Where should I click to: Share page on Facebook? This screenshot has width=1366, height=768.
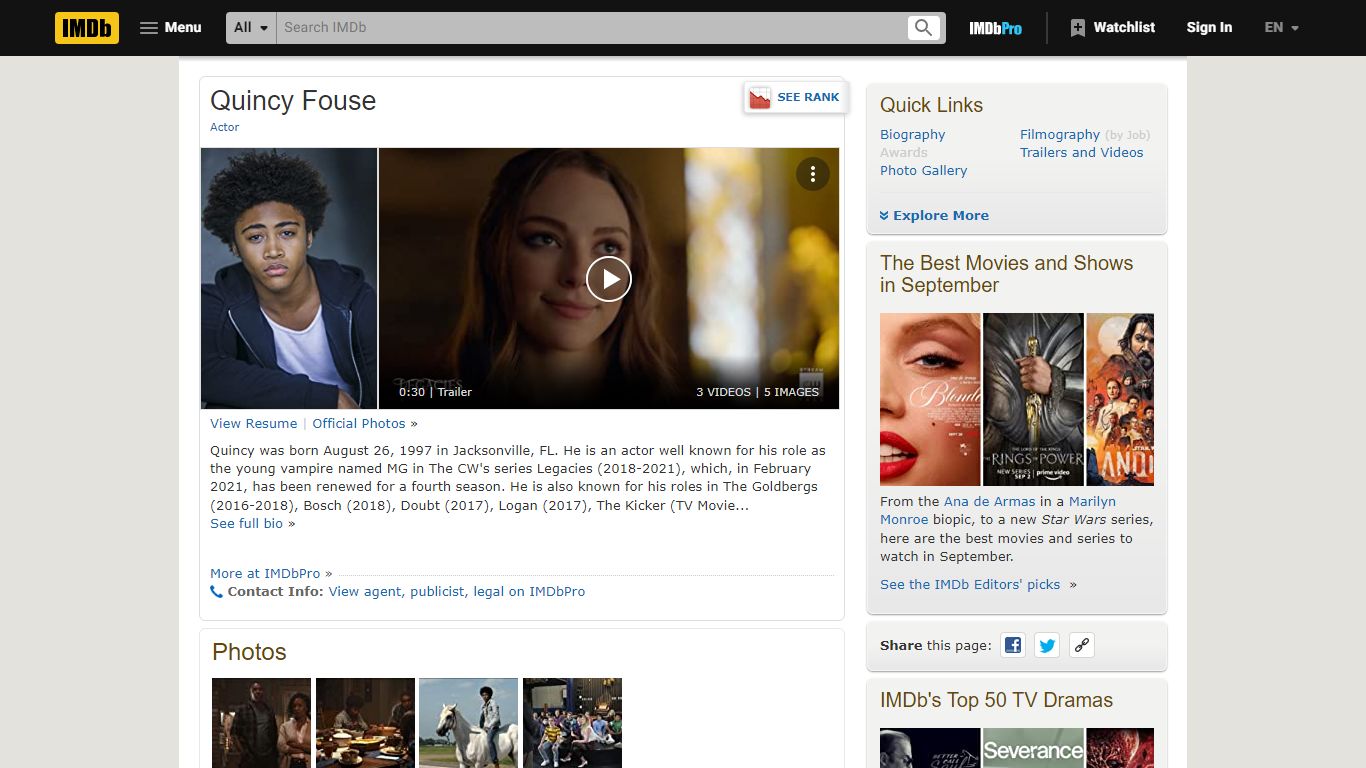pos(1013,645)
